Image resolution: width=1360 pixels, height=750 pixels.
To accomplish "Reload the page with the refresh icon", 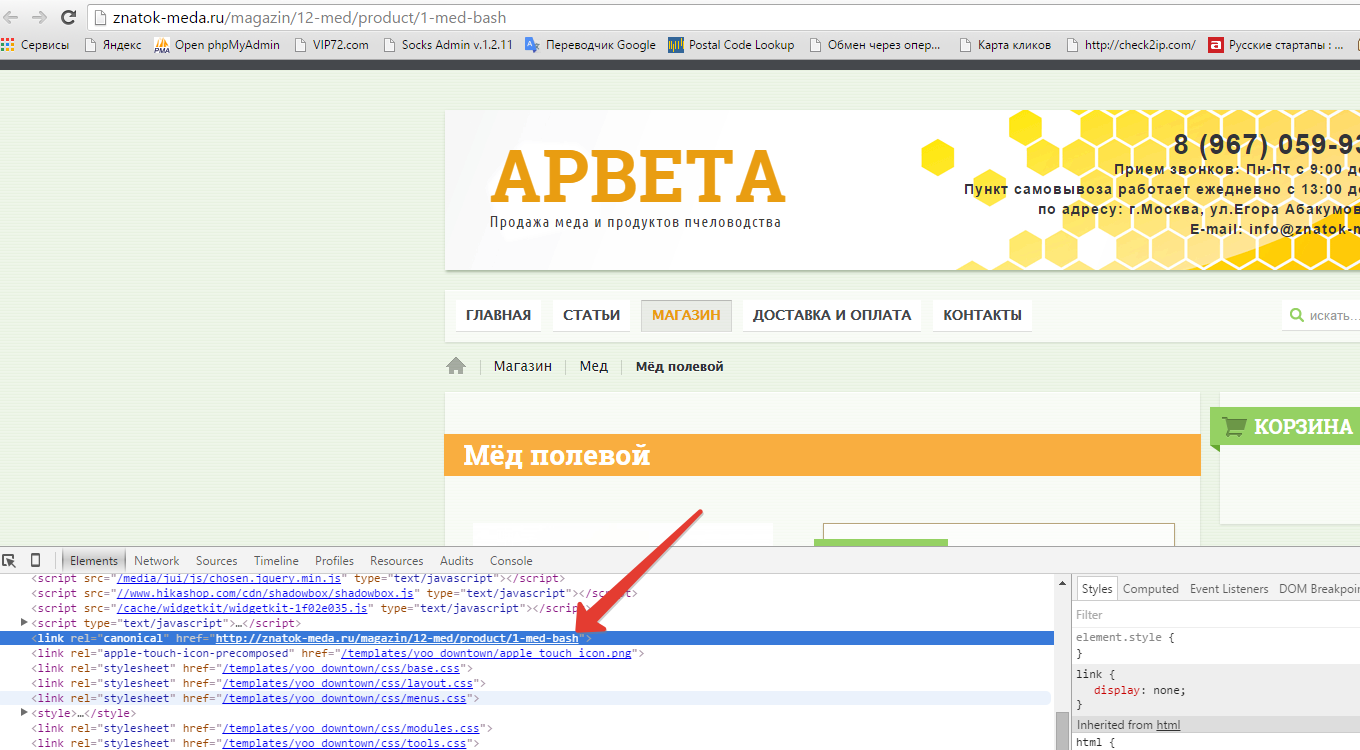I will point(68,17).
